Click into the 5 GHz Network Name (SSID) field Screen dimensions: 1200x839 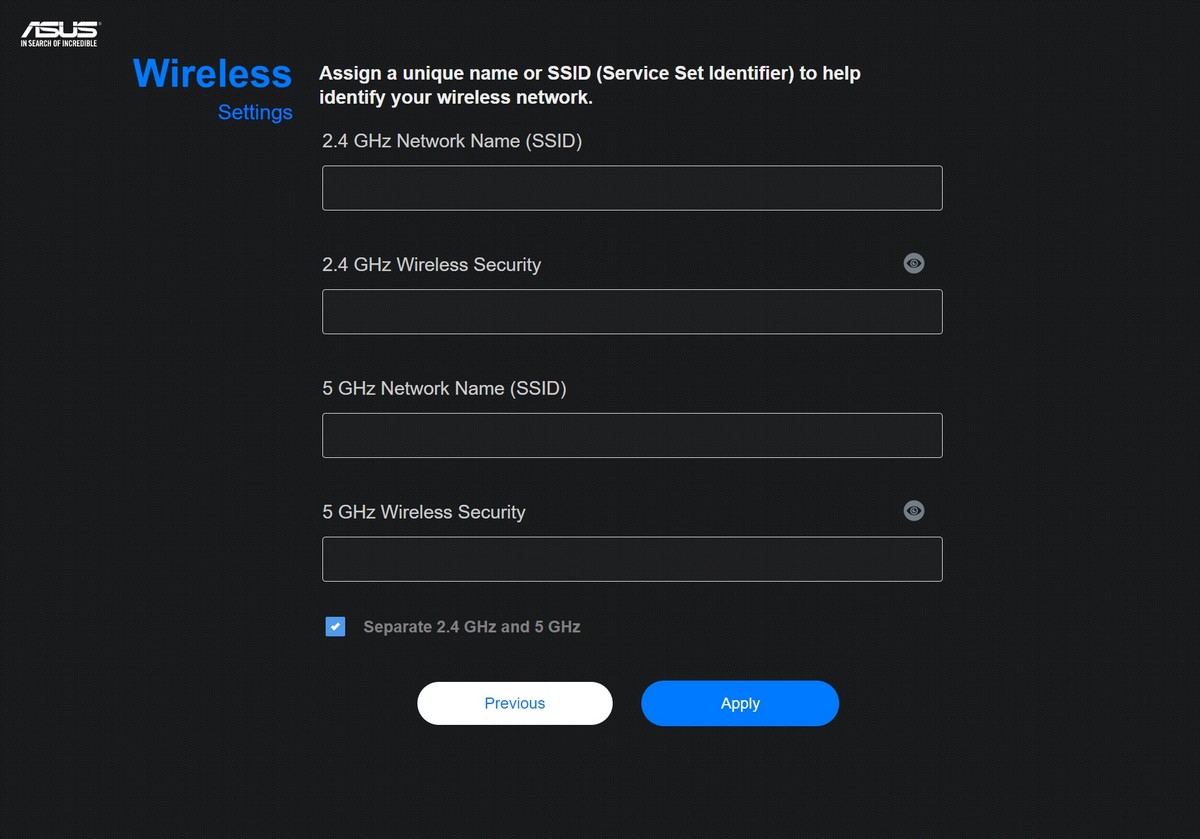[x=632, y=435]
